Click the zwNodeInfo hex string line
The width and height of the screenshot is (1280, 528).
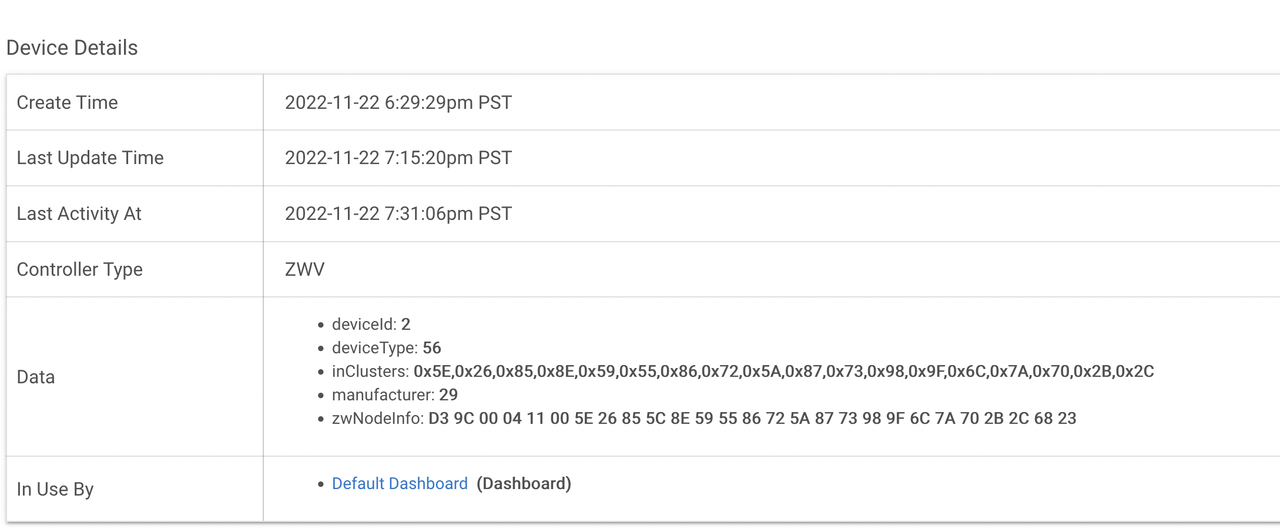pos(704,418)
